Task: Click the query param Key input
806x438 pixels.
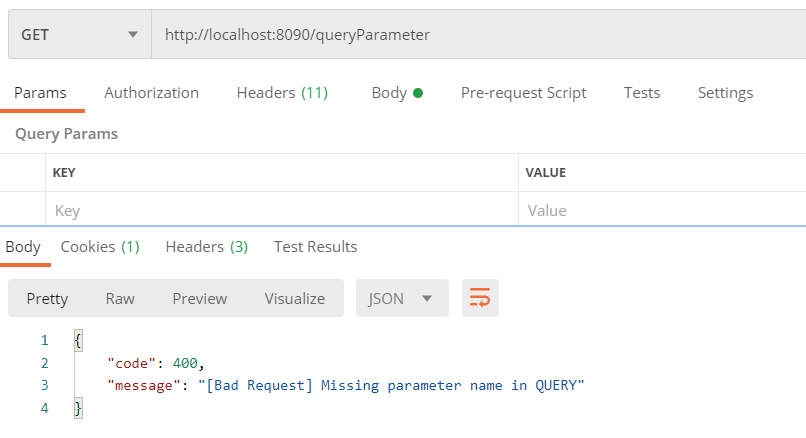Action: point(282,210)
